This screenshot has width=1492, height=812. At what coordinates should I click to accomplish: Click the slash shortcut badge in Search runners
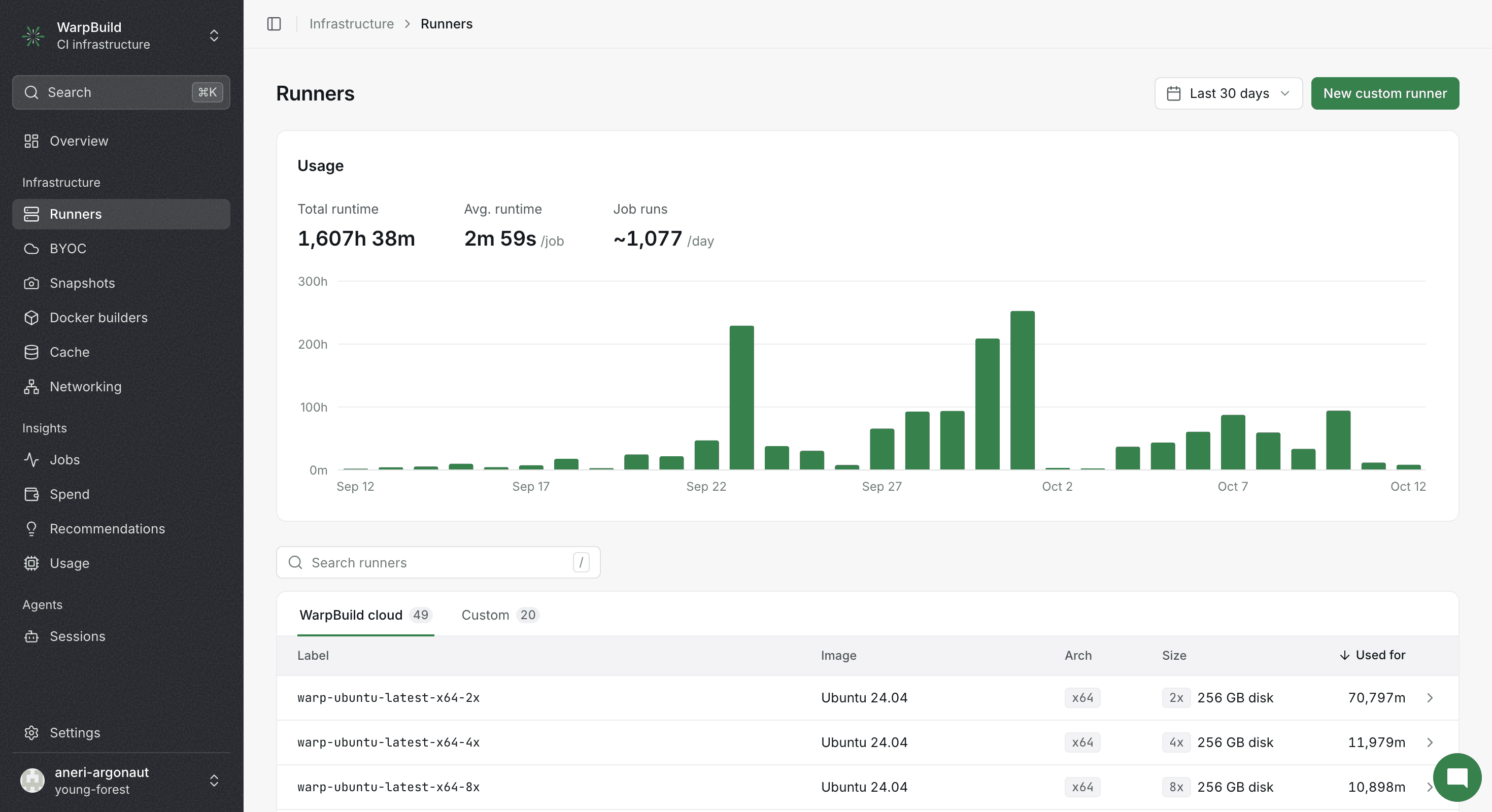[x=581, y=562]
